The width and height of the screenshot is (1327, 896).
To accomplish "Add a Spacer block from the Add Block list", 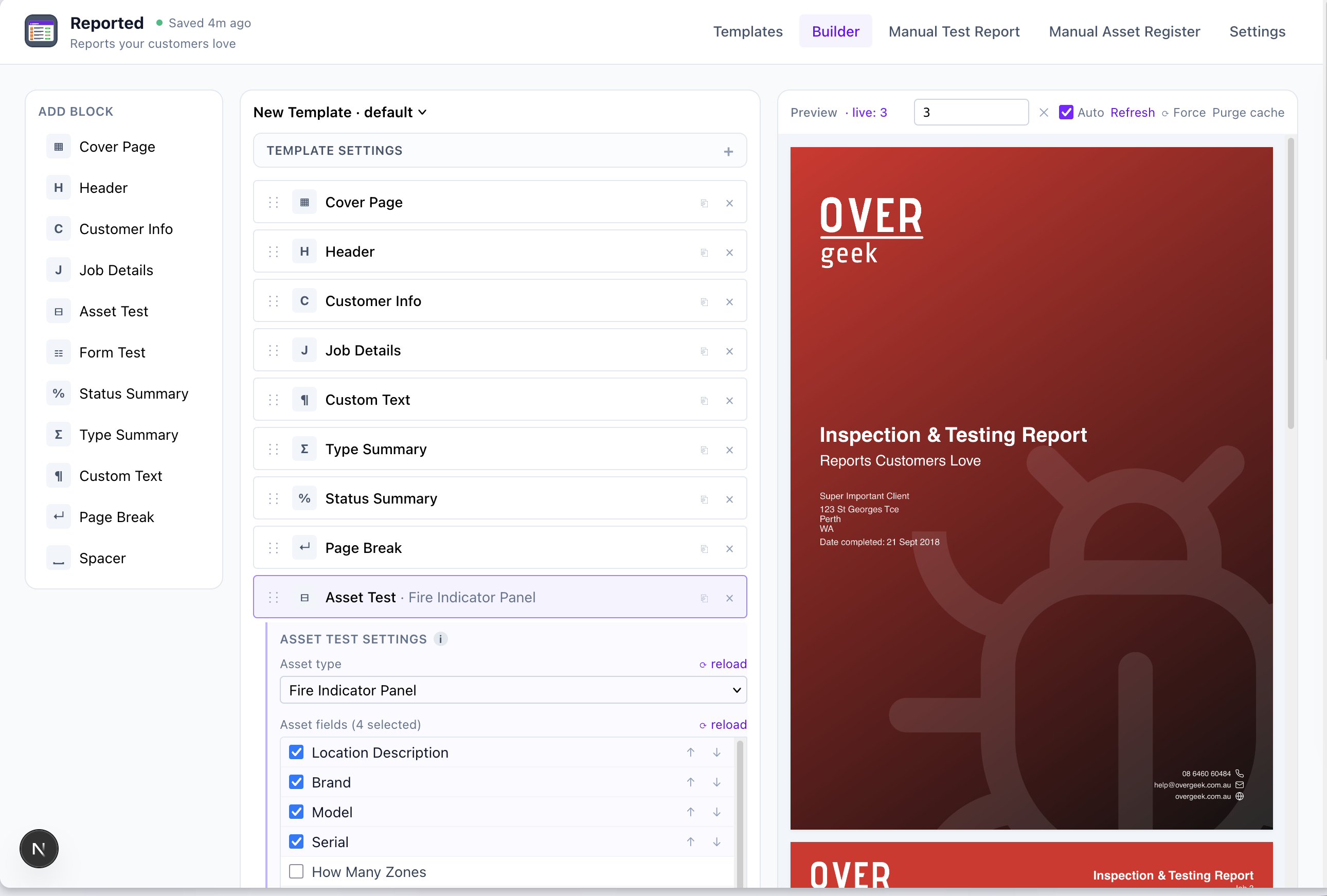I will tap(124, 558).
